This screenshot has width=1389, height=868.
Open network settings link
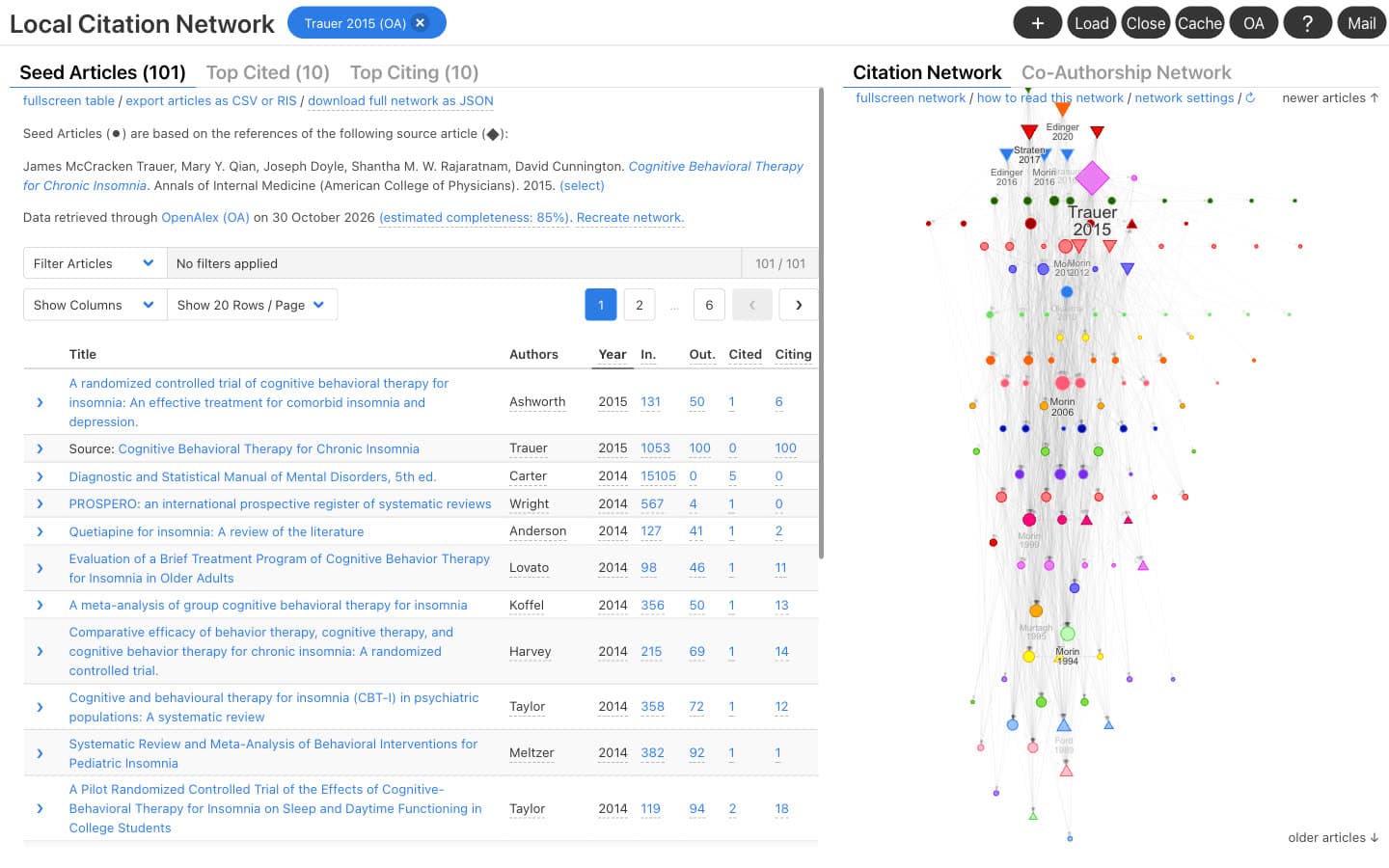(x=1185, y=98)
